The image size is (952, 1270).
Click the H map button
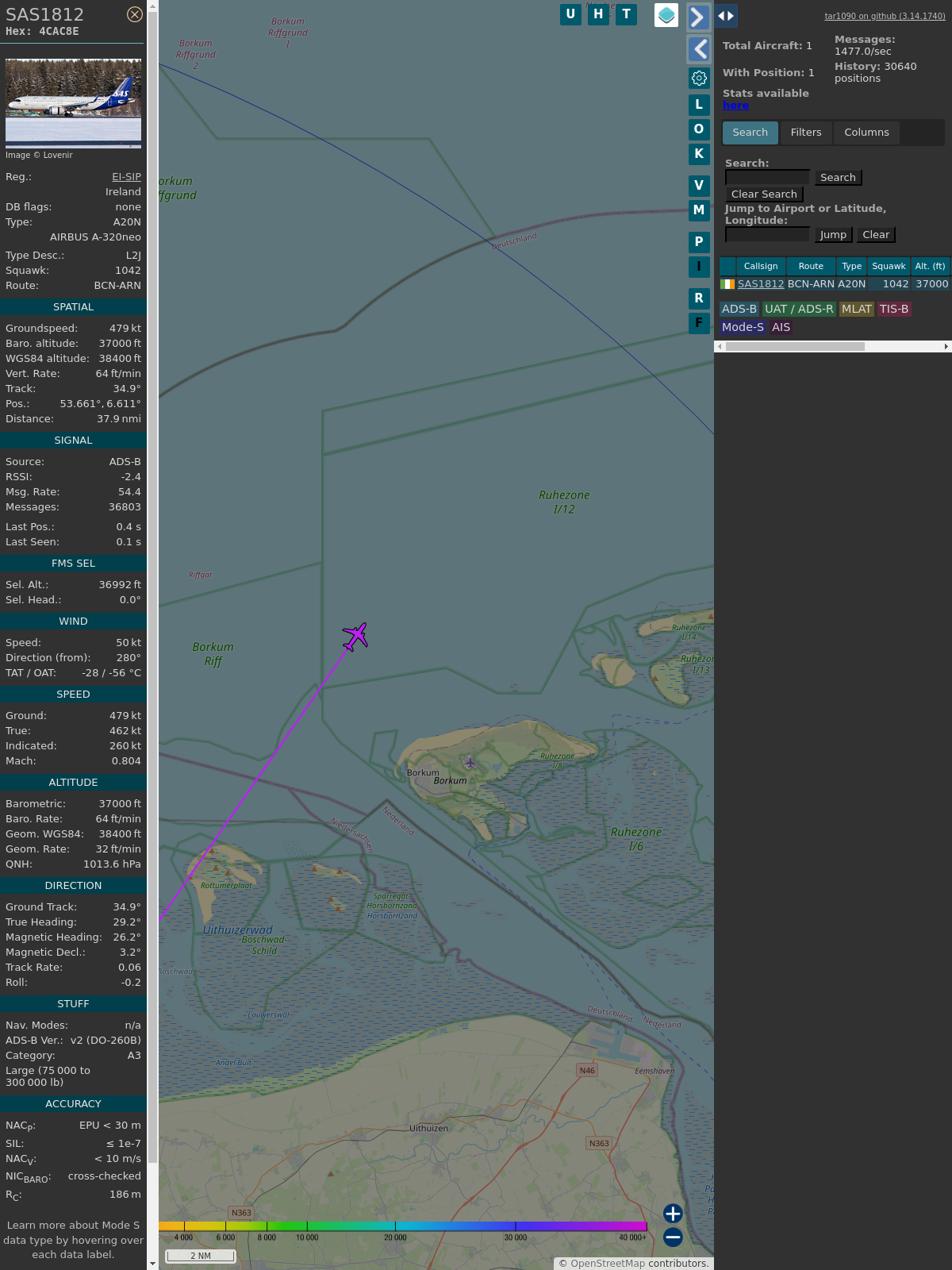598,14
